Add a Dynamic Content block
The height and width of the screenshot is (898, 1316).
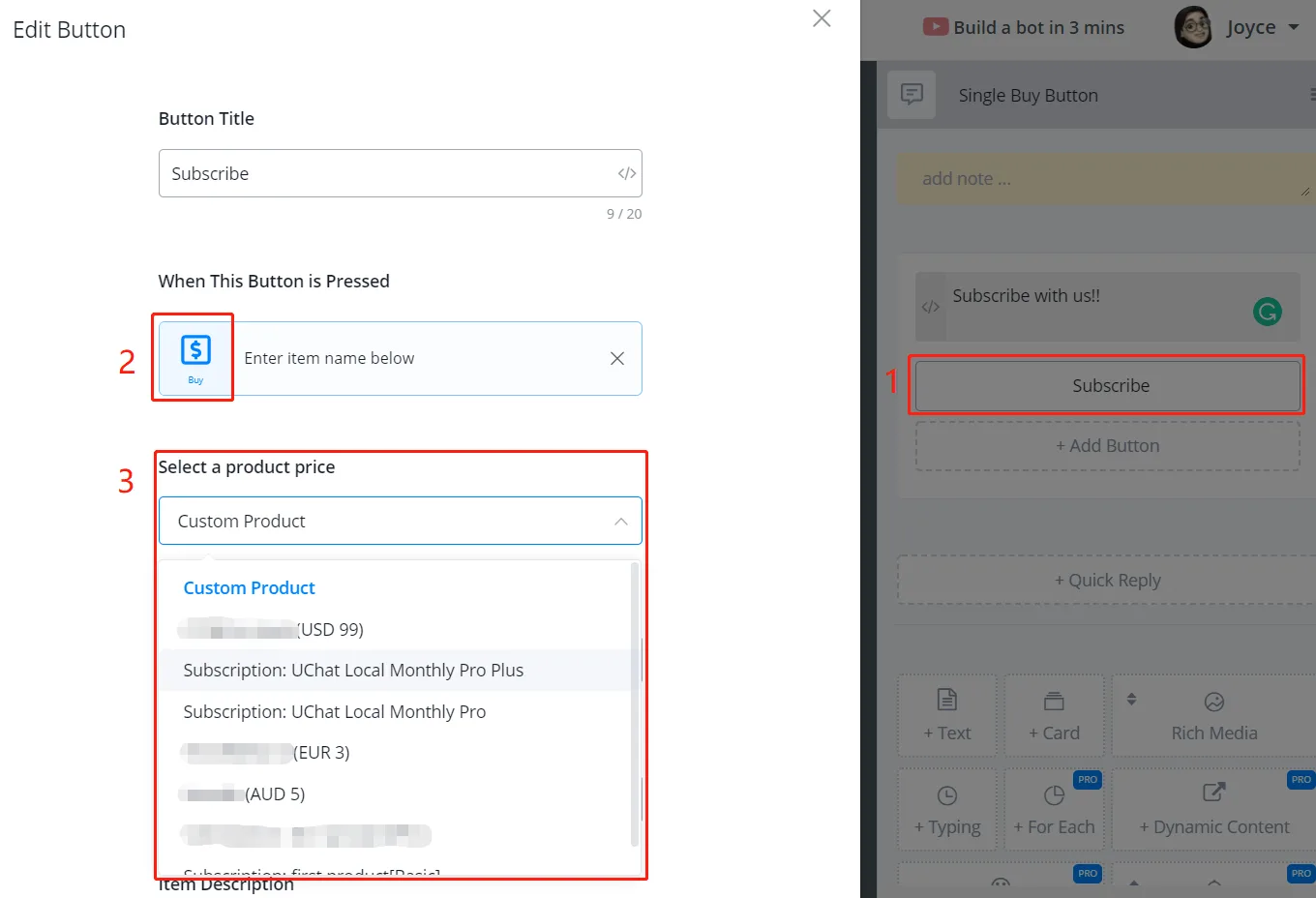(1214, 810)
